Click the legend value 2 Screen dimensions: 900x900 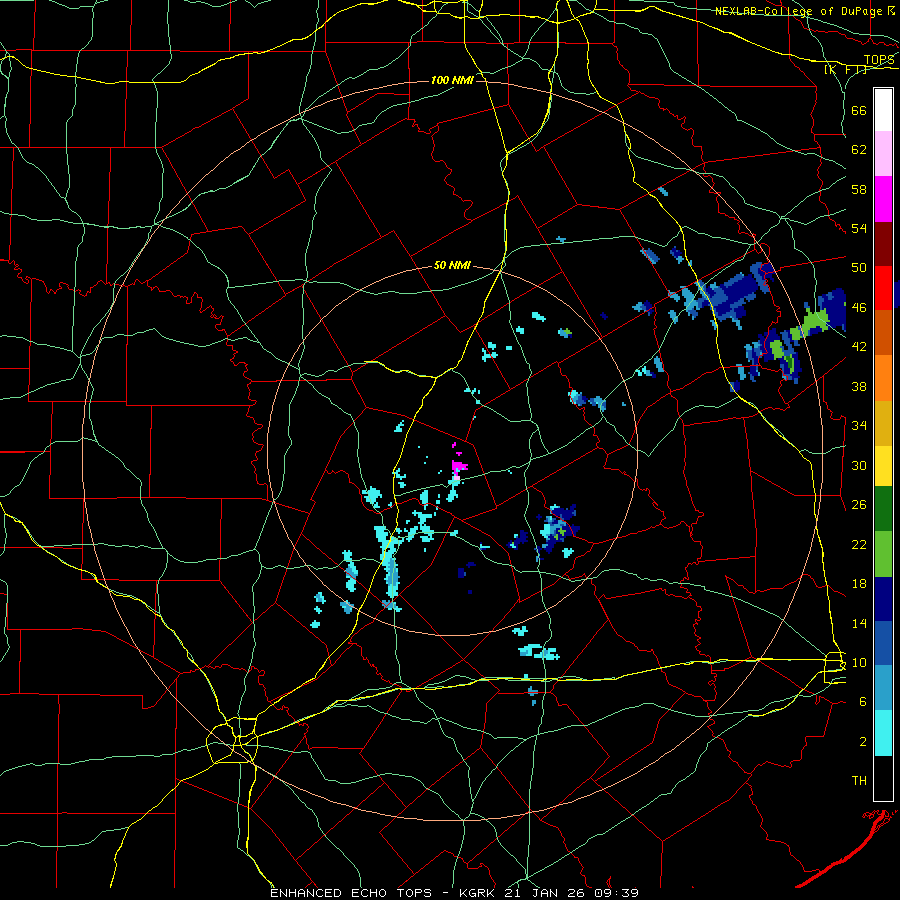[862, 742]
